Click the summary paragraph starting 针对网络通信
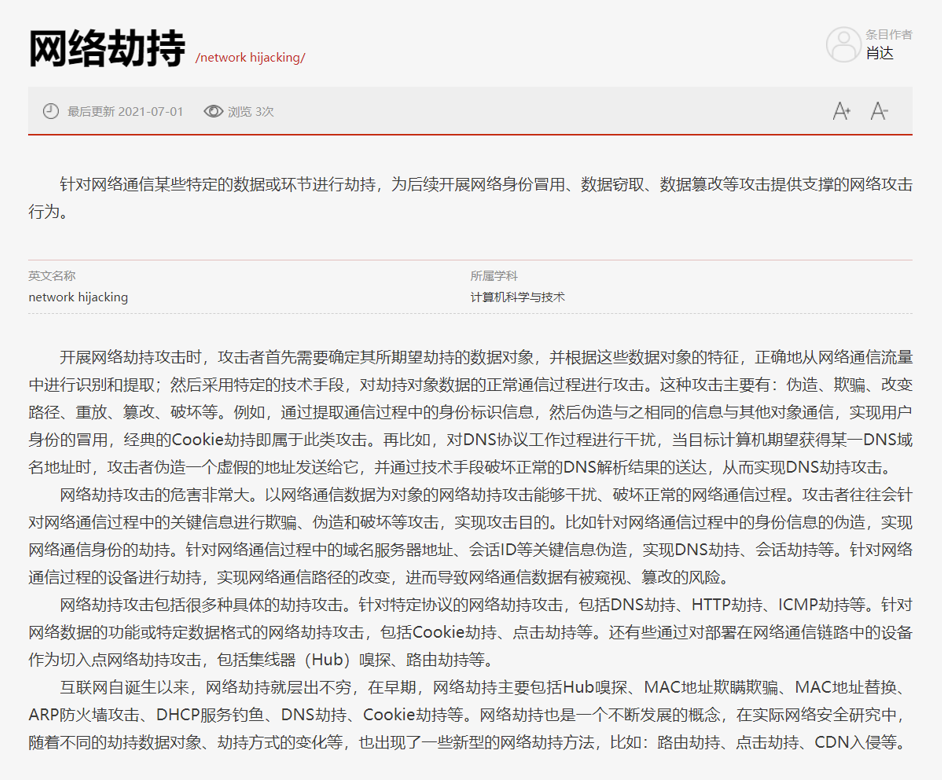 pos(470,198)
